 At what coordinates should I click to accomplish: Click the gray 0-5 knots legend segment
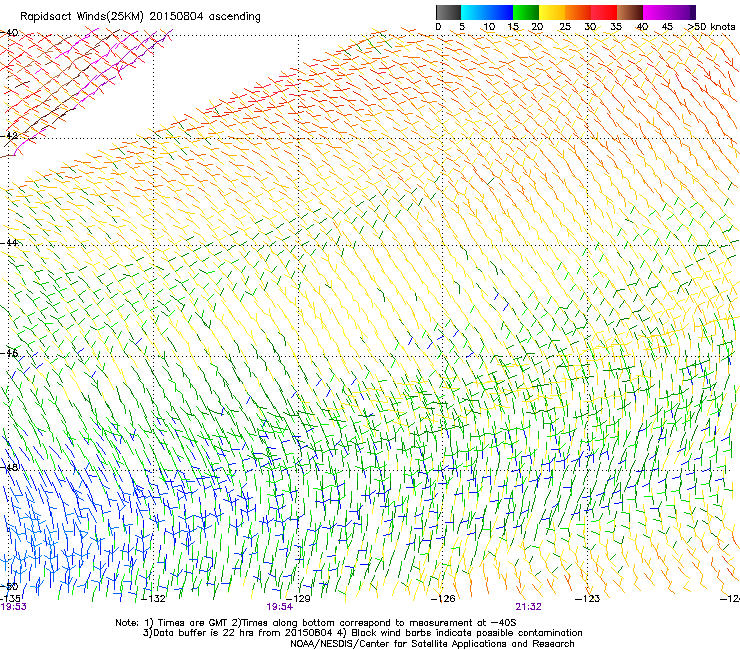tap(448, 12)
